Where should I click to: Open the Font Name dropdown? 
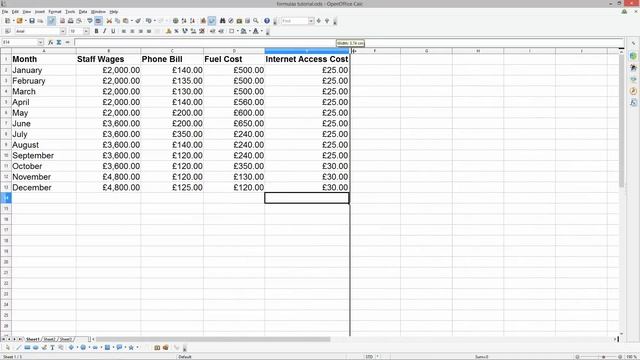tap(63, 31)
